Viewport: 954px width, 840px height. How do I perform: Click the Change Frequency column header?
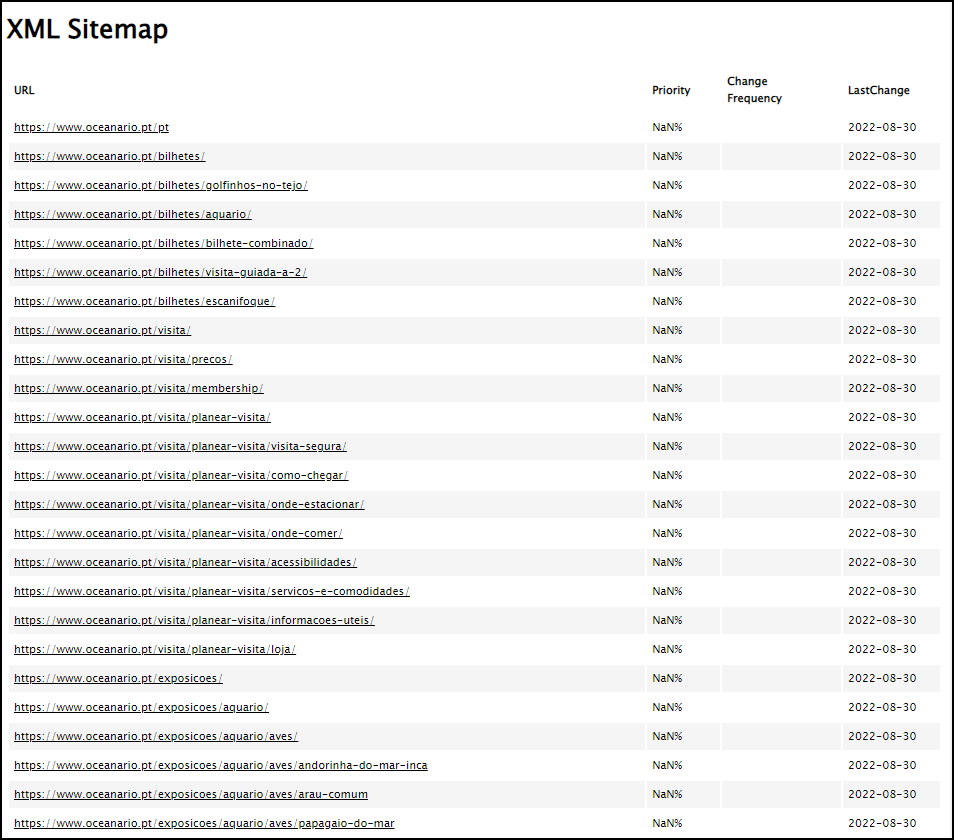click(754, 89)
